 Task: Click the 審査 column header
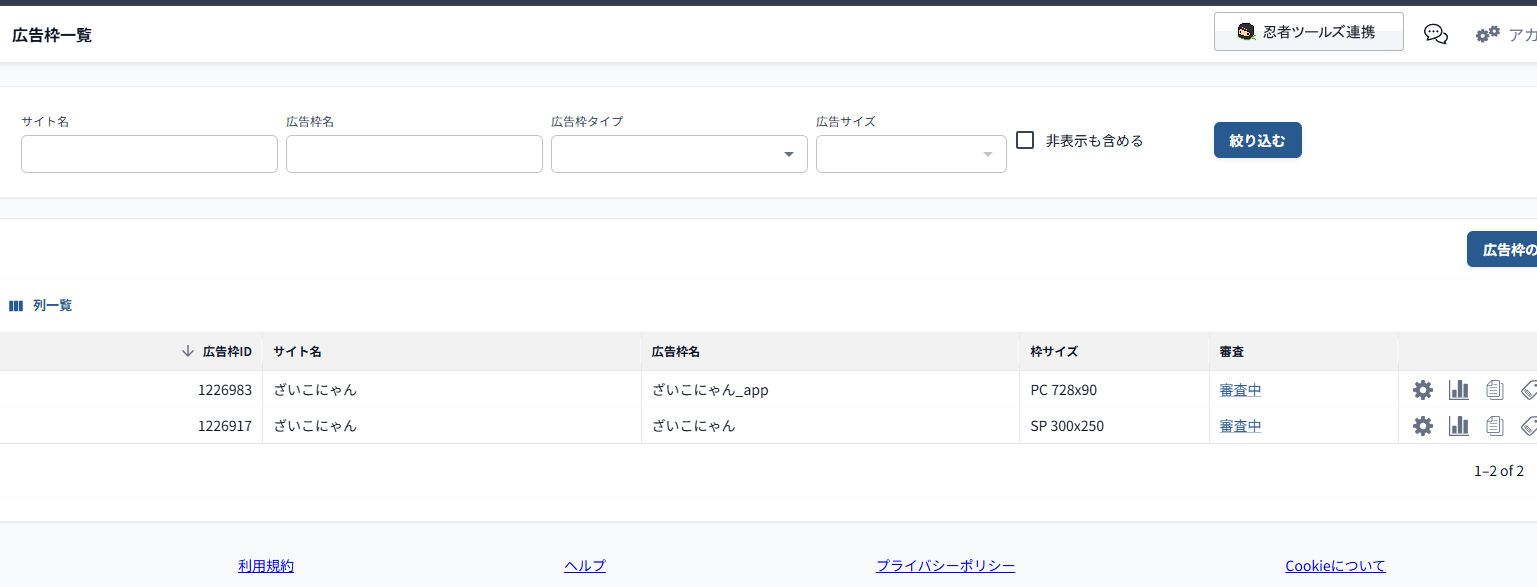pos(1231,352)
